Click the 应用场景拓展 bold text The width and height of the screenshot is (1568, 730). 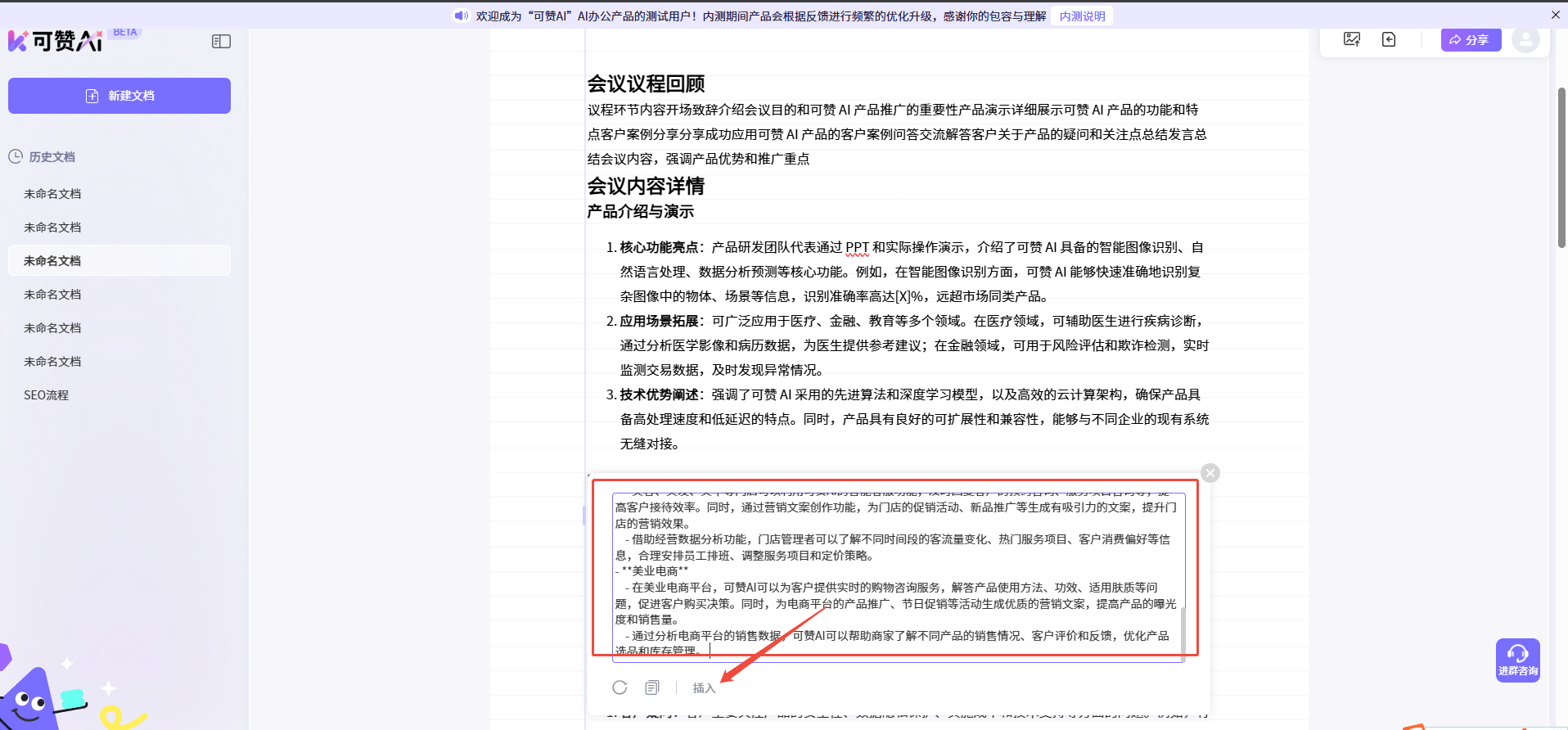coord(659,321)
